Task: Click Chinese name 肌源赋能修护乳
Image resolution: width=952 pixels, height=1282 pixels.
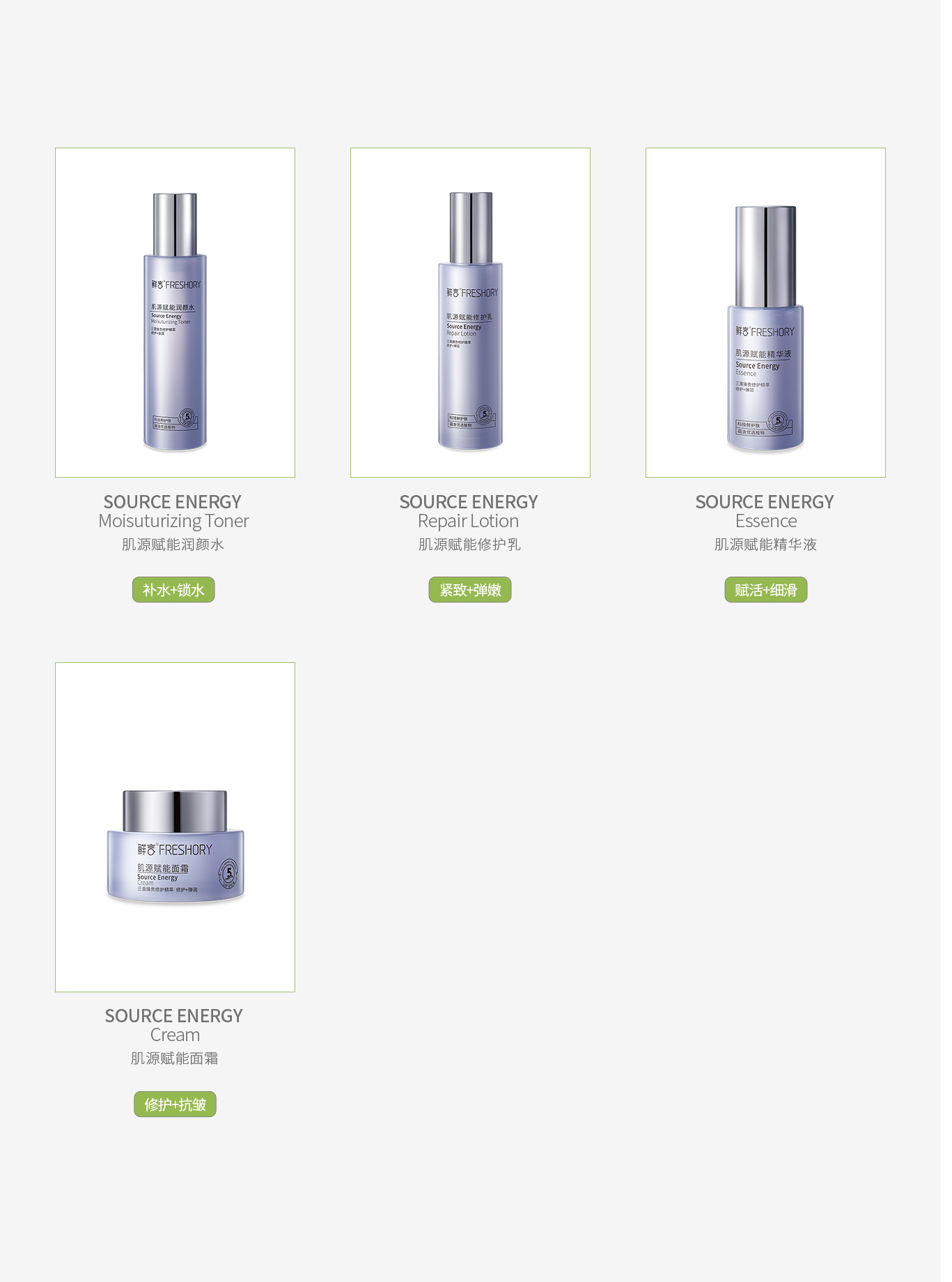Action: tap(469, 545)
